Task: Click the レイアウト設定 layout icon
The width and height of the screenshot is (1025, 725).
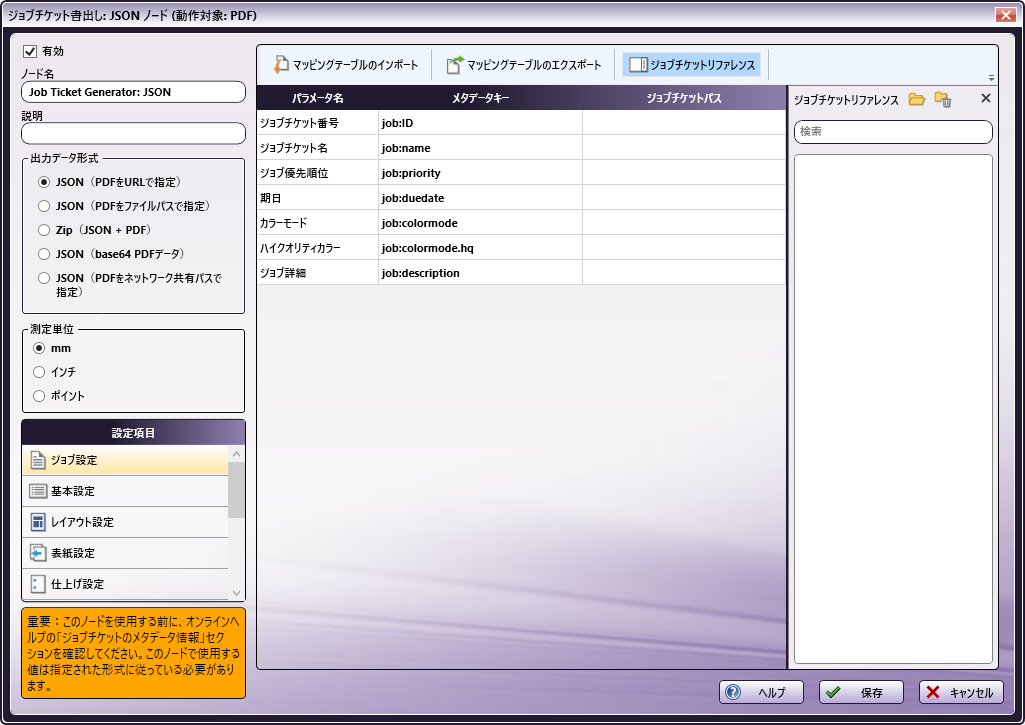Action: tap(38, 522)
